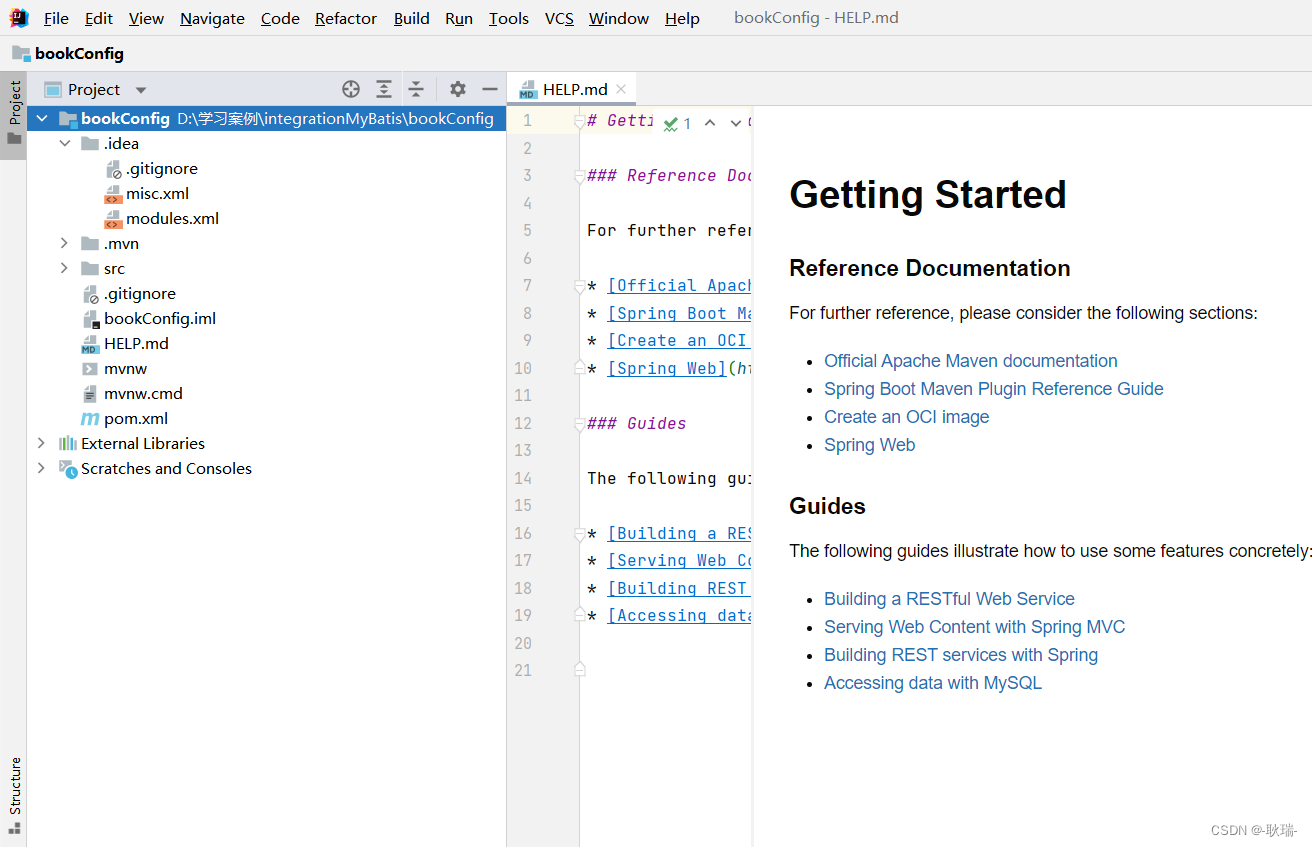Open the Navigate menu
The width and height of the screenshot is (1312, 847).
[x=212, y=19]
